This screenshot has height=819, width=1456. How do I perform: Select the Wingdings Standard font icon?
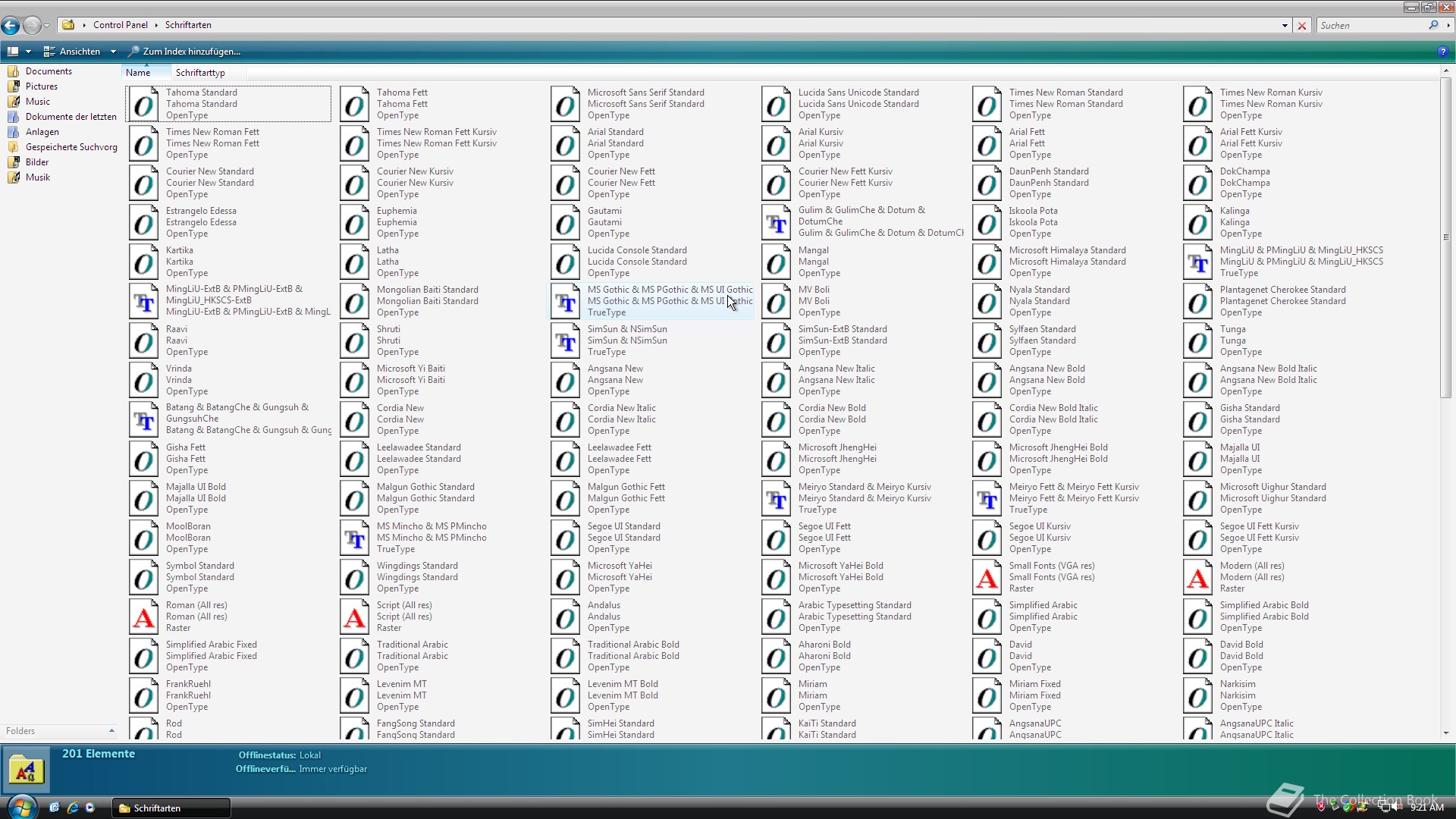coord(354,577)
